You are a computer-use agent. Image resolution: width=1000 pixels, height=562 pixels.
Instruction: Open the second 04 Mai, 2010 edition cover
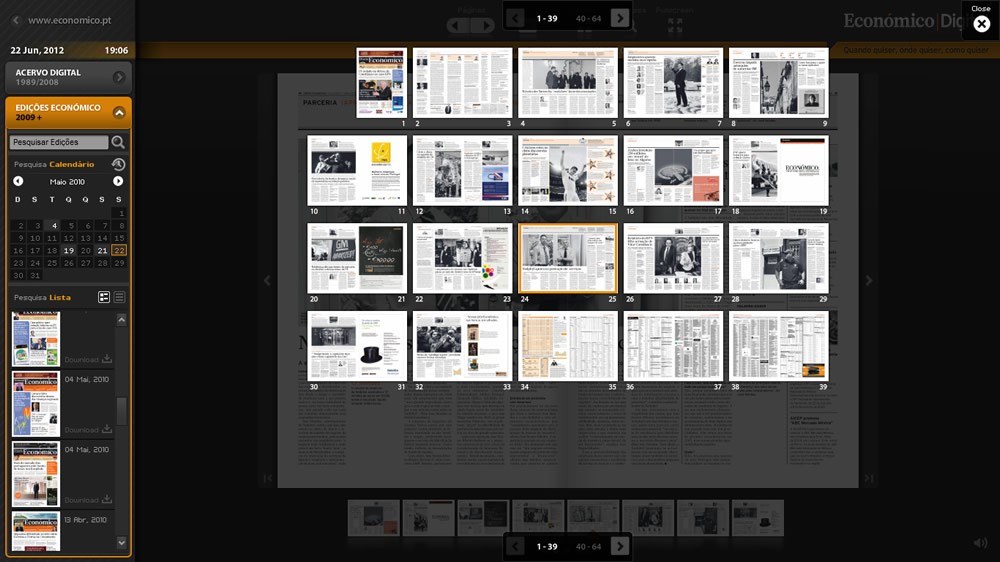tap(36, 474)
